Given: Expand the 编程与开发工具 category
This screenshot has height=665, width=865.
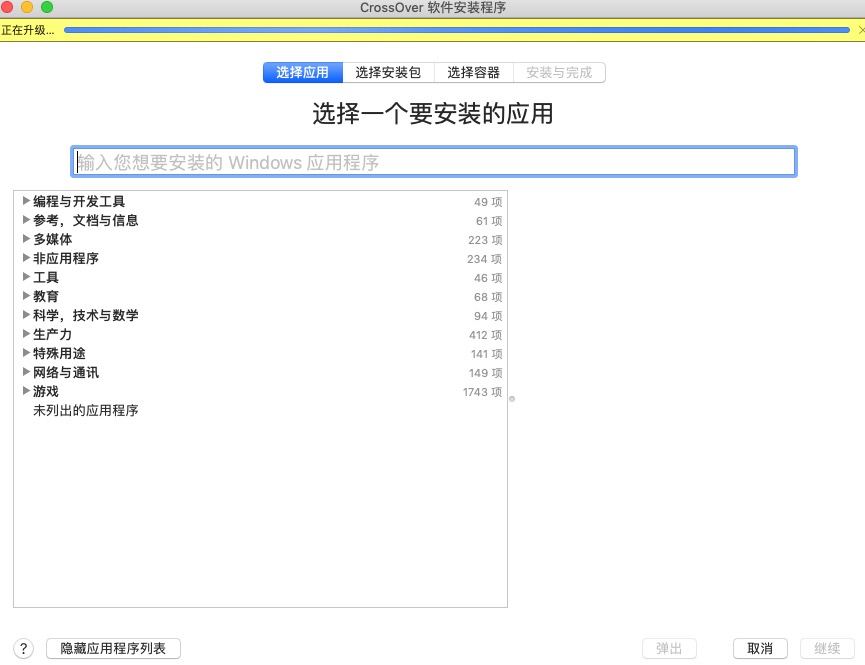Looking at the screenshot, I should (x=26, y=201).
